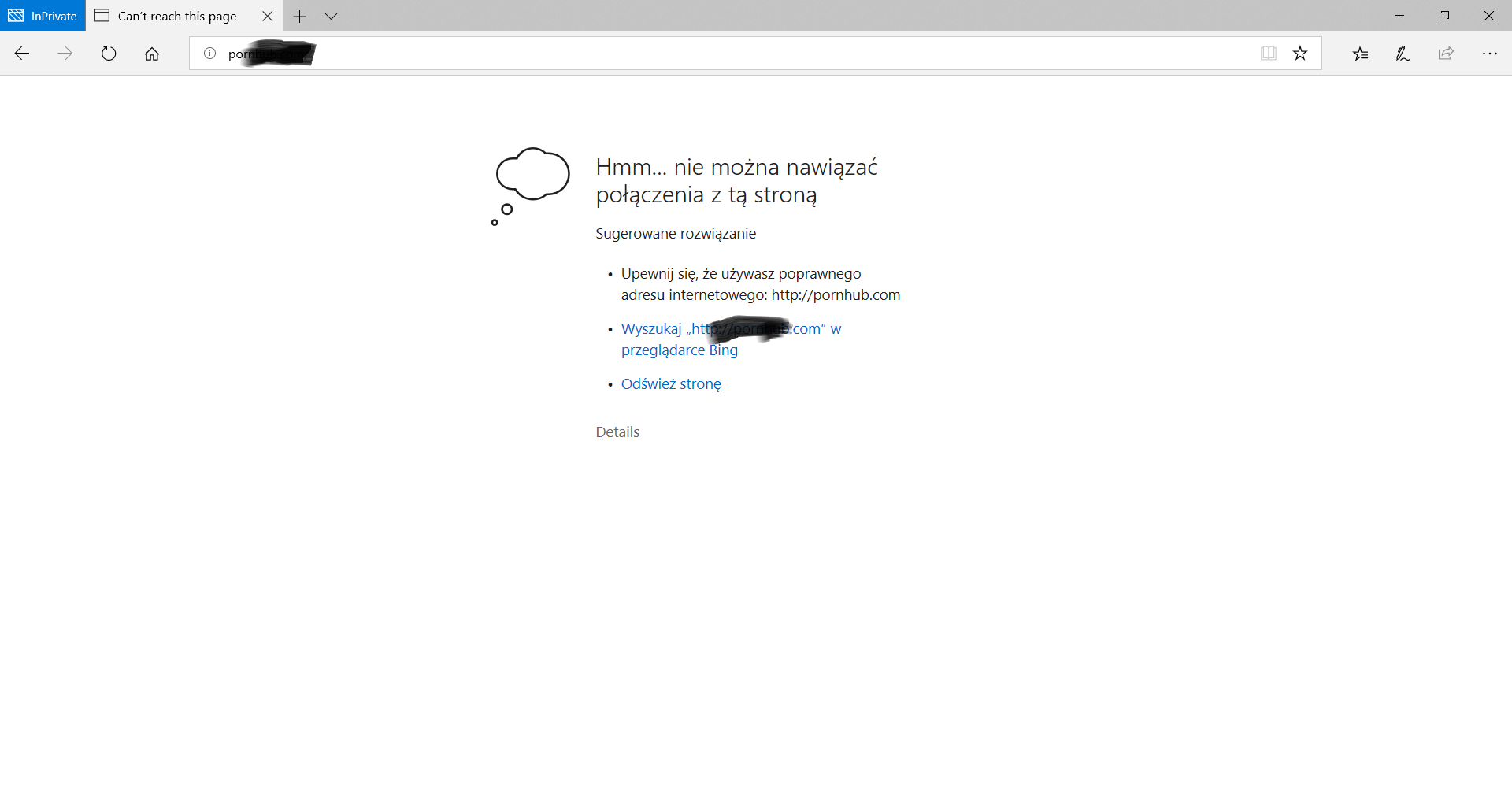Open new tab with plus button
The image size is (1512, 811).
(299, 16)
